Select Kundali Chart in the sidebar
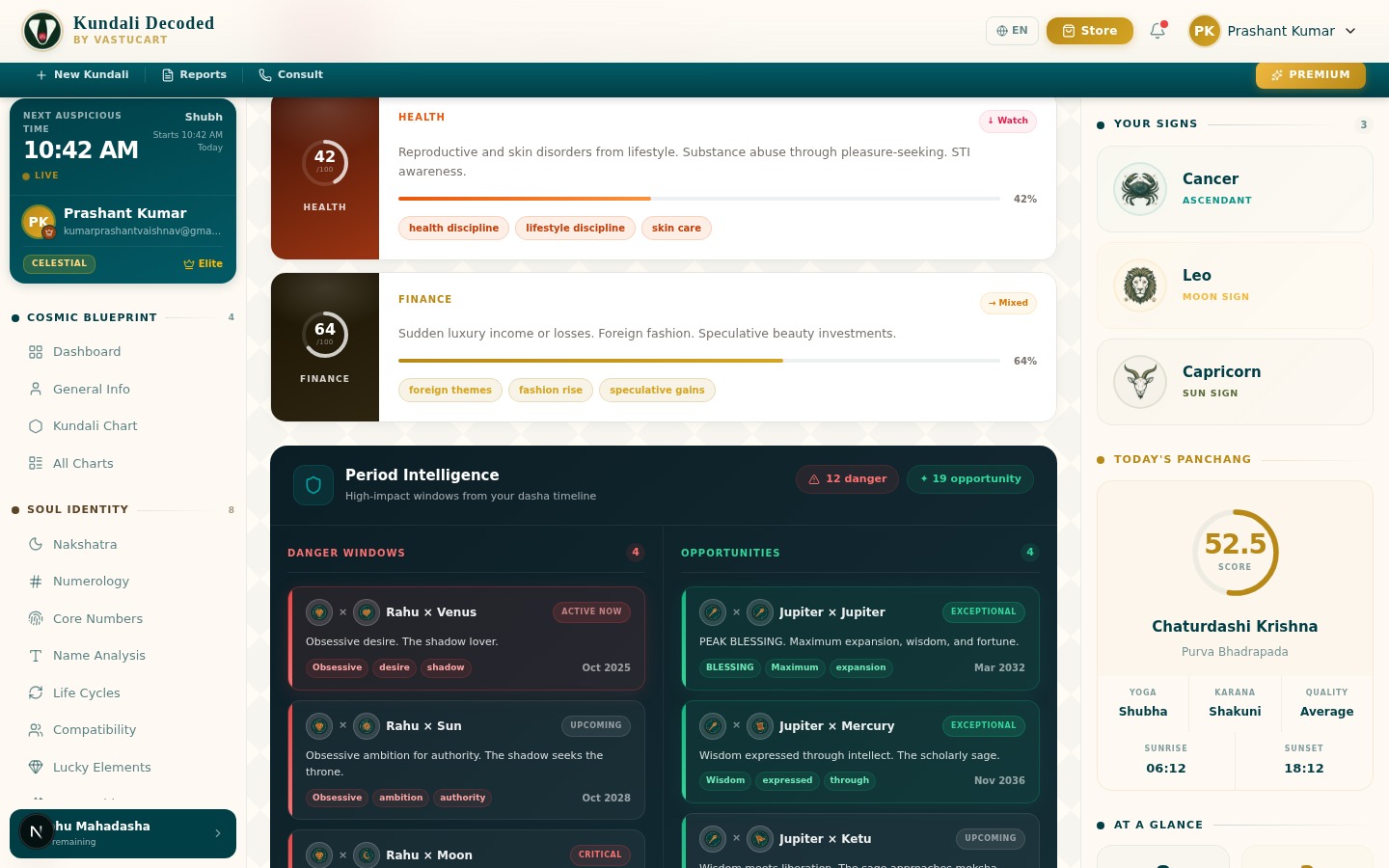 pyautogui.click(x=95, y=426)
